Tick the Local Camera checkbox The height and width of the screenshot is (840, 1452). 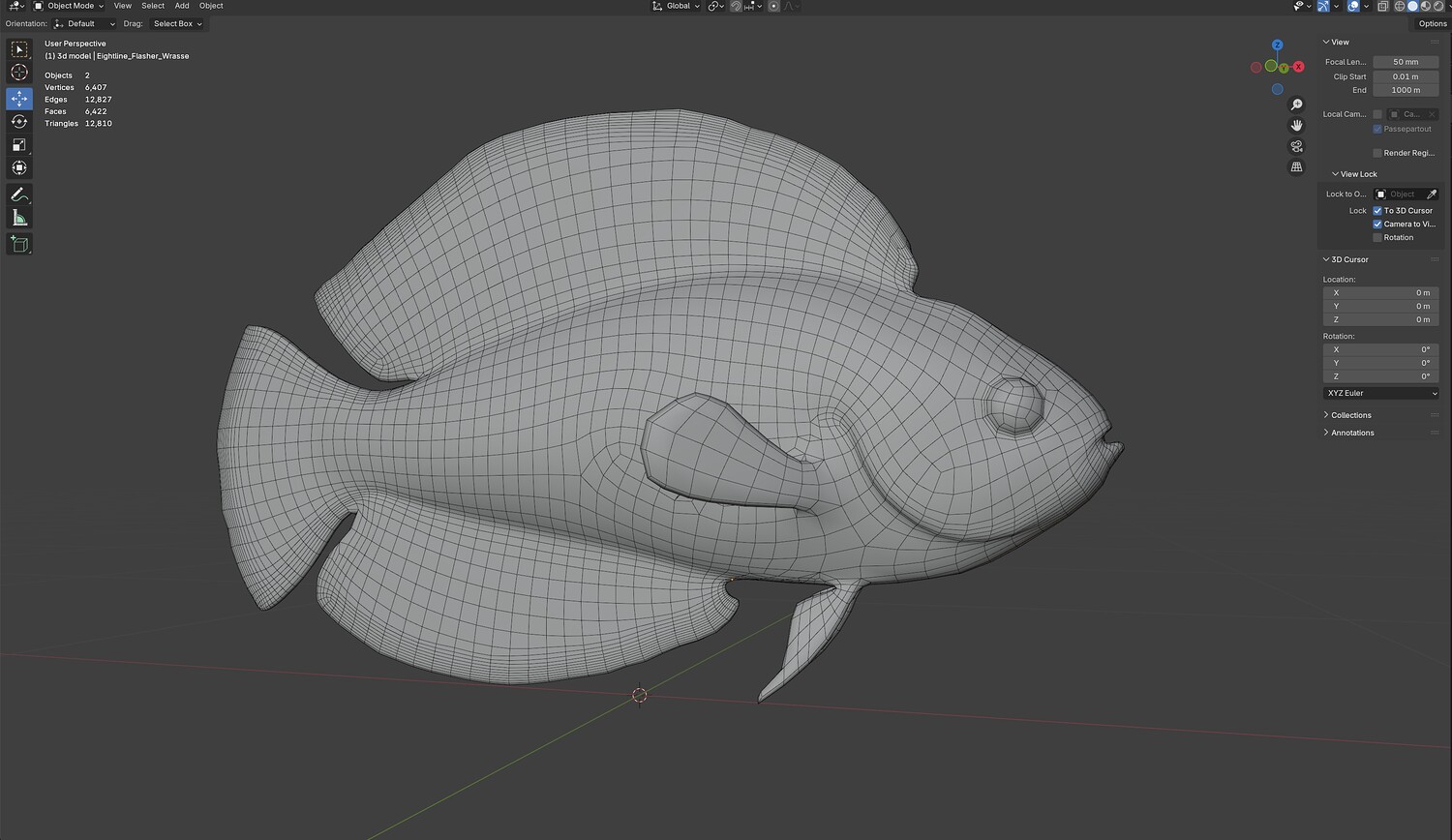coord(1377,114)
